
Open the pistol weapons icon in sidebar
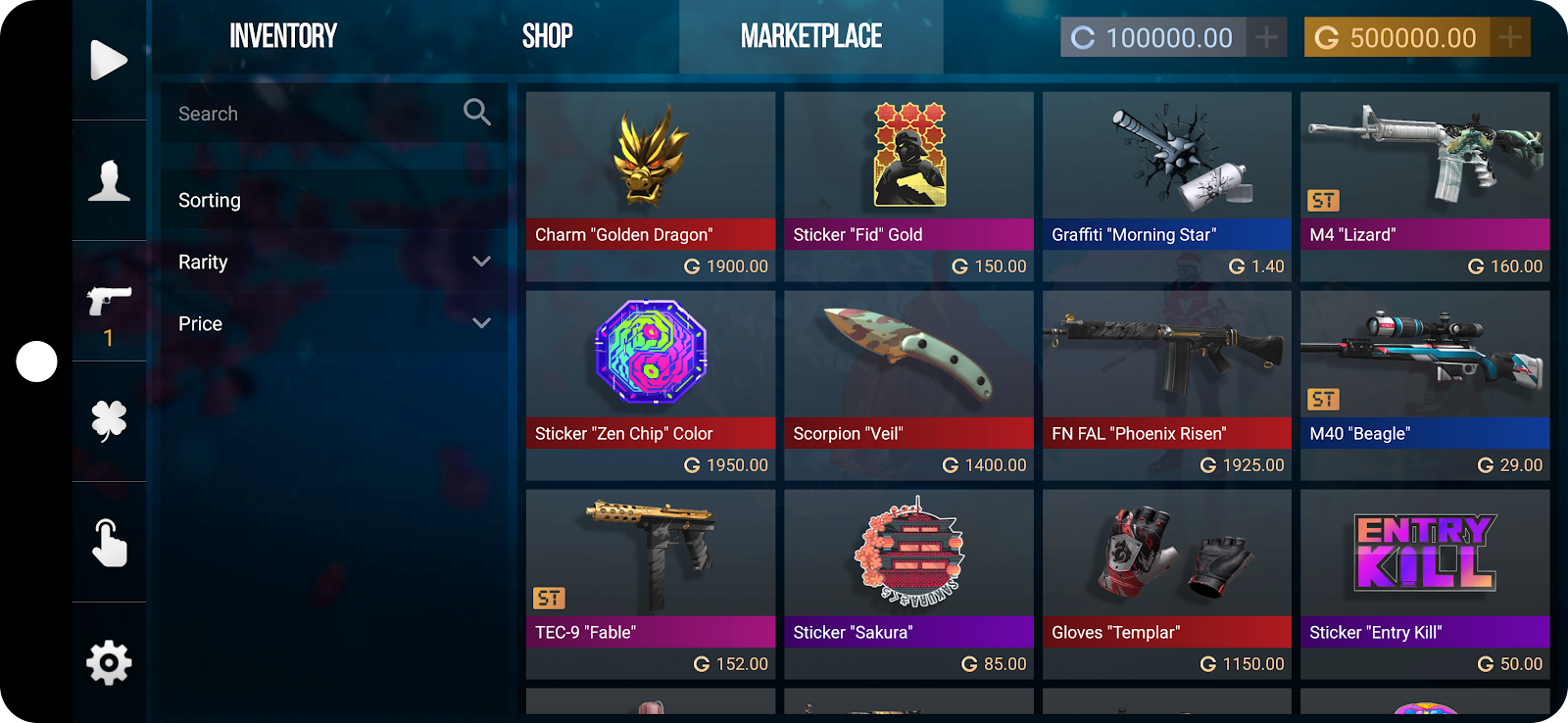pyautogui.click(x=109, y=301)
